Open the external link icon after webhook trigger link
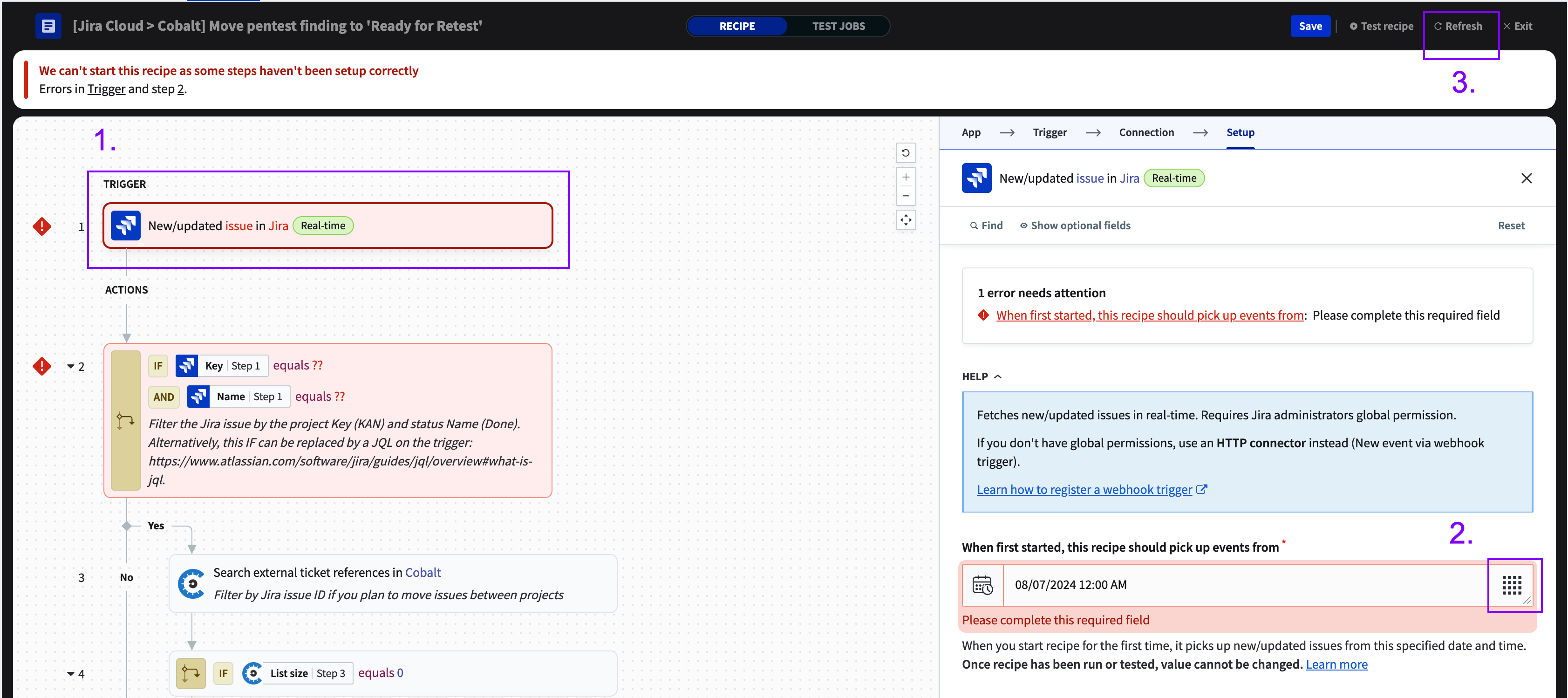 click(1201, 490)
